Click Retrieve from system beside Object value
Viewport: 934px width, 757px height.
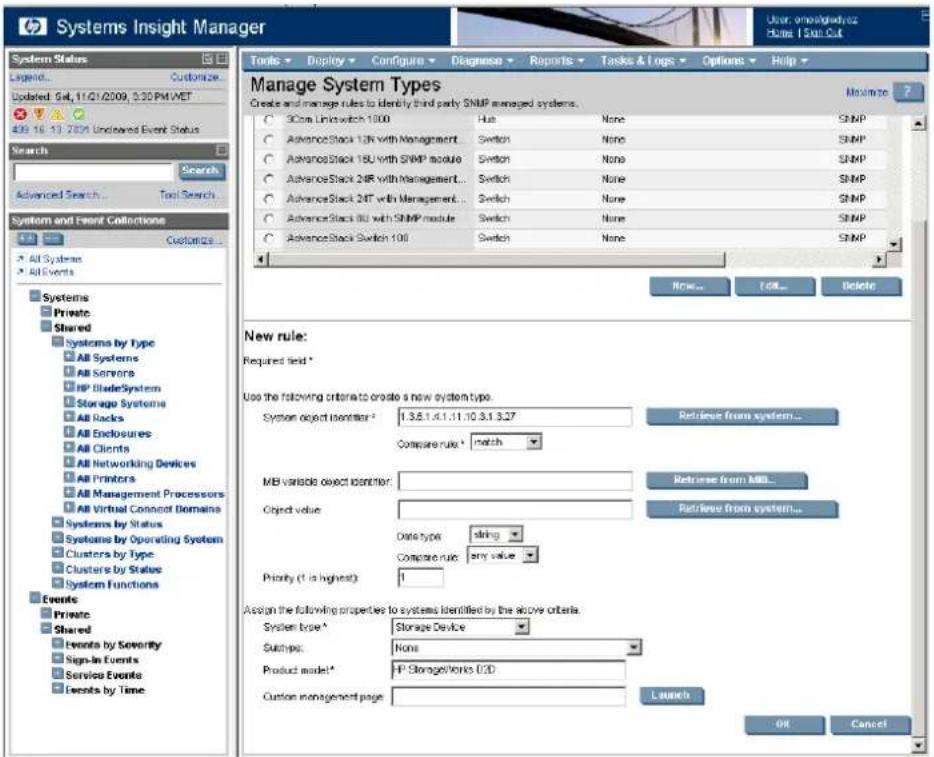point(742,509)
